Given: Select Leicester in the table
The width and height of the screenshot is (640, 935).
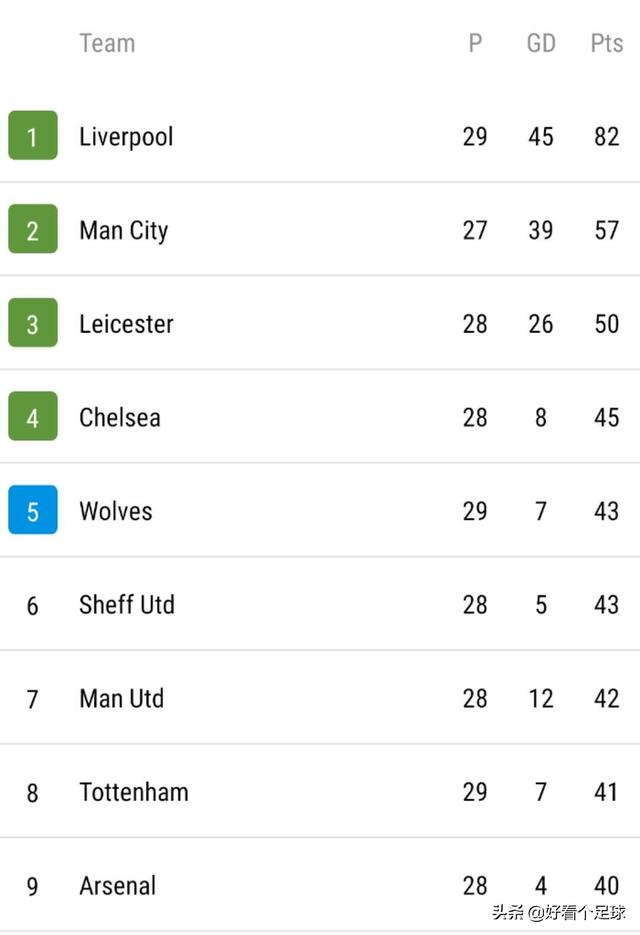Looking at the screenshot, I should (x=126, y=324).
